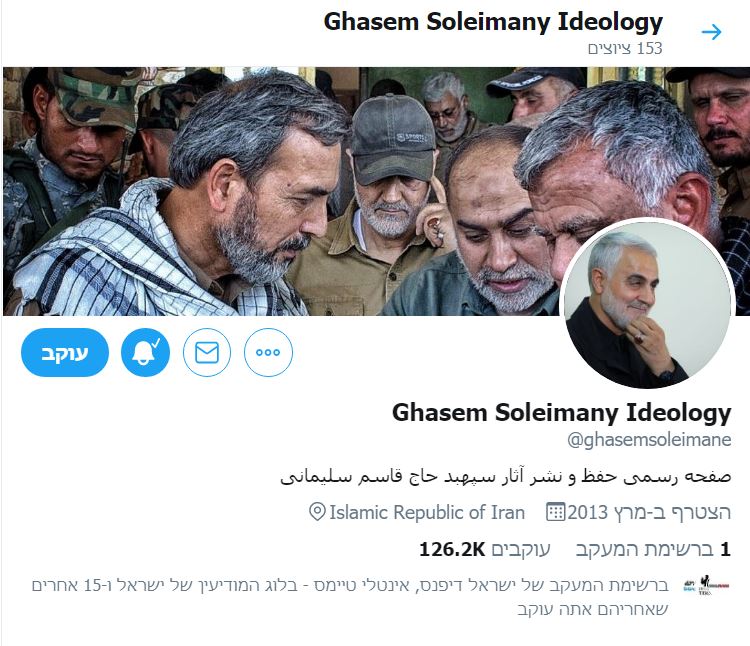
Task: Open the followed-by accounts you know text
Action: pos(350,597)
